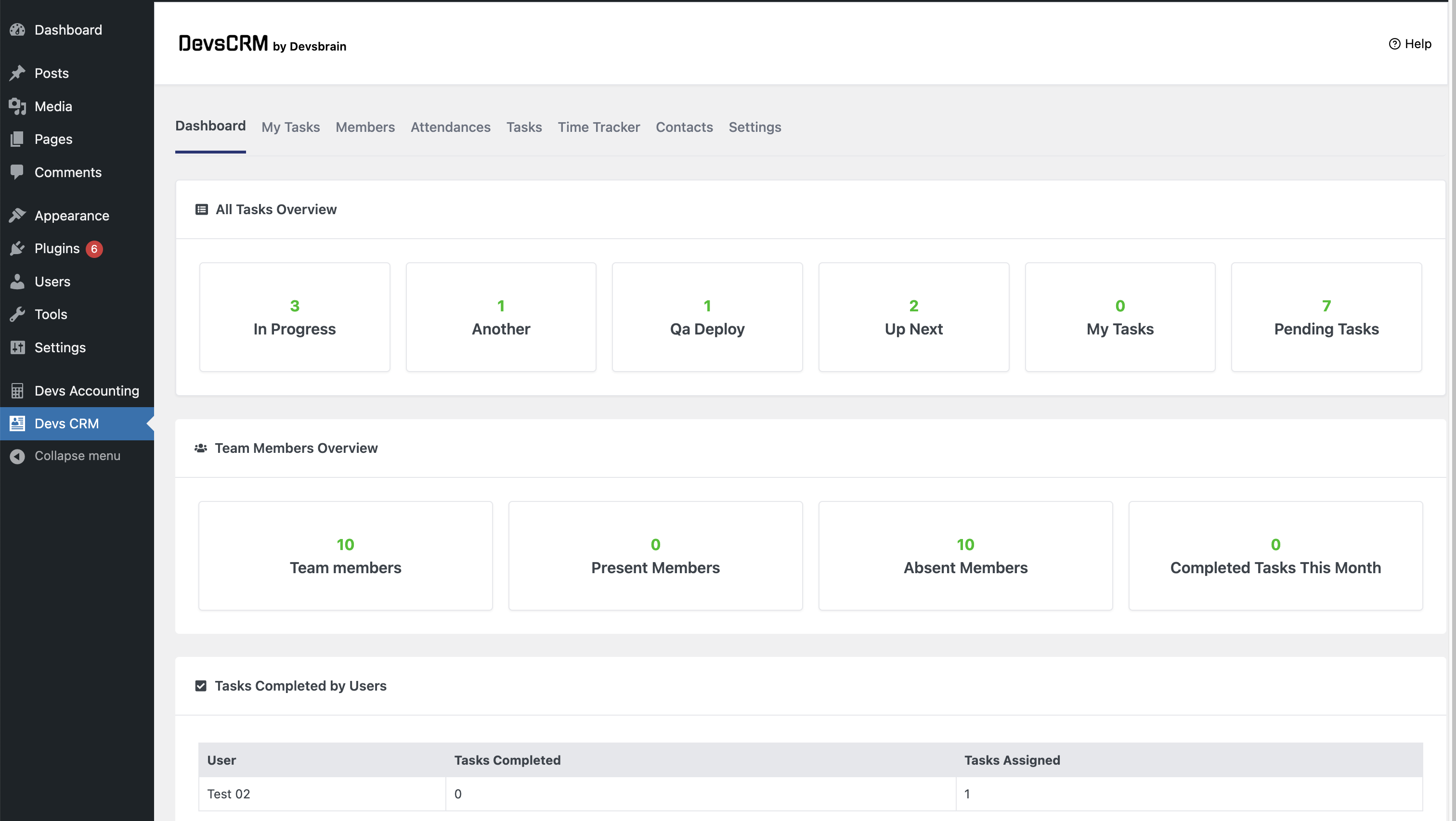
Task: Click the Devs Accounting calculator icon
Action: click(17, 390)
